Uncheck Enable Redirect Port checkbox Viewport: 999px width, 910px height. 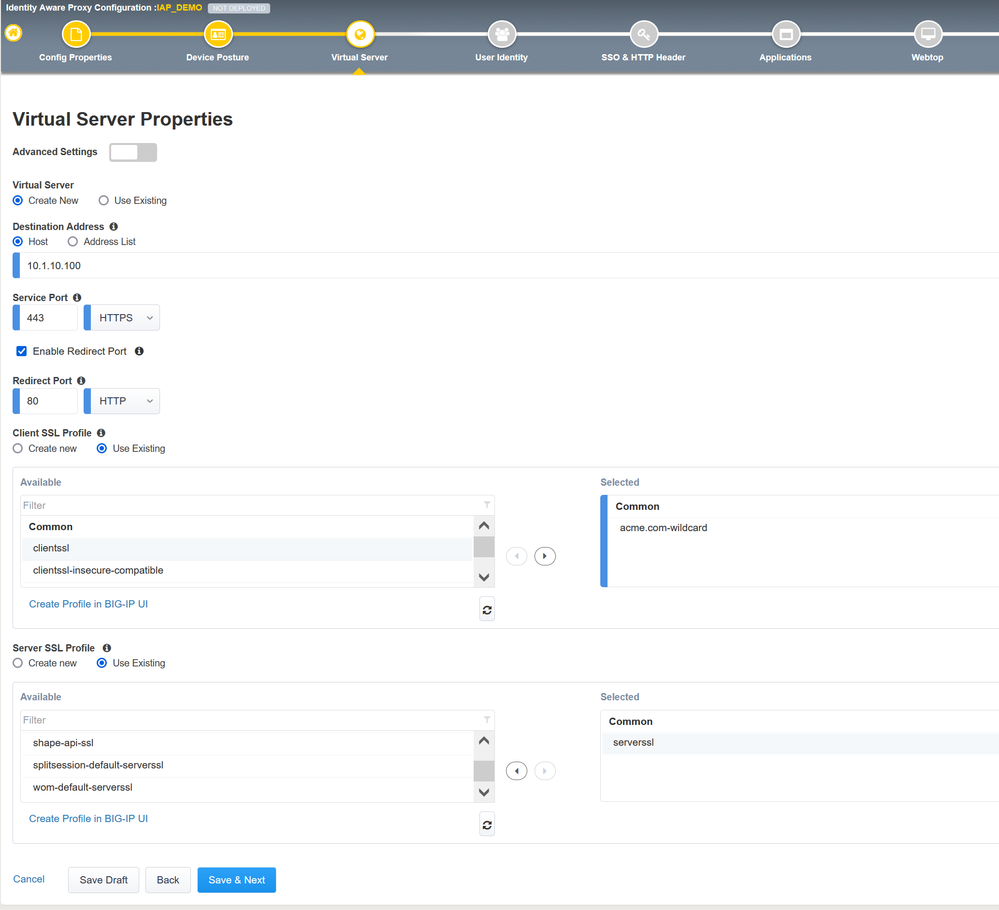coord(21,351)
